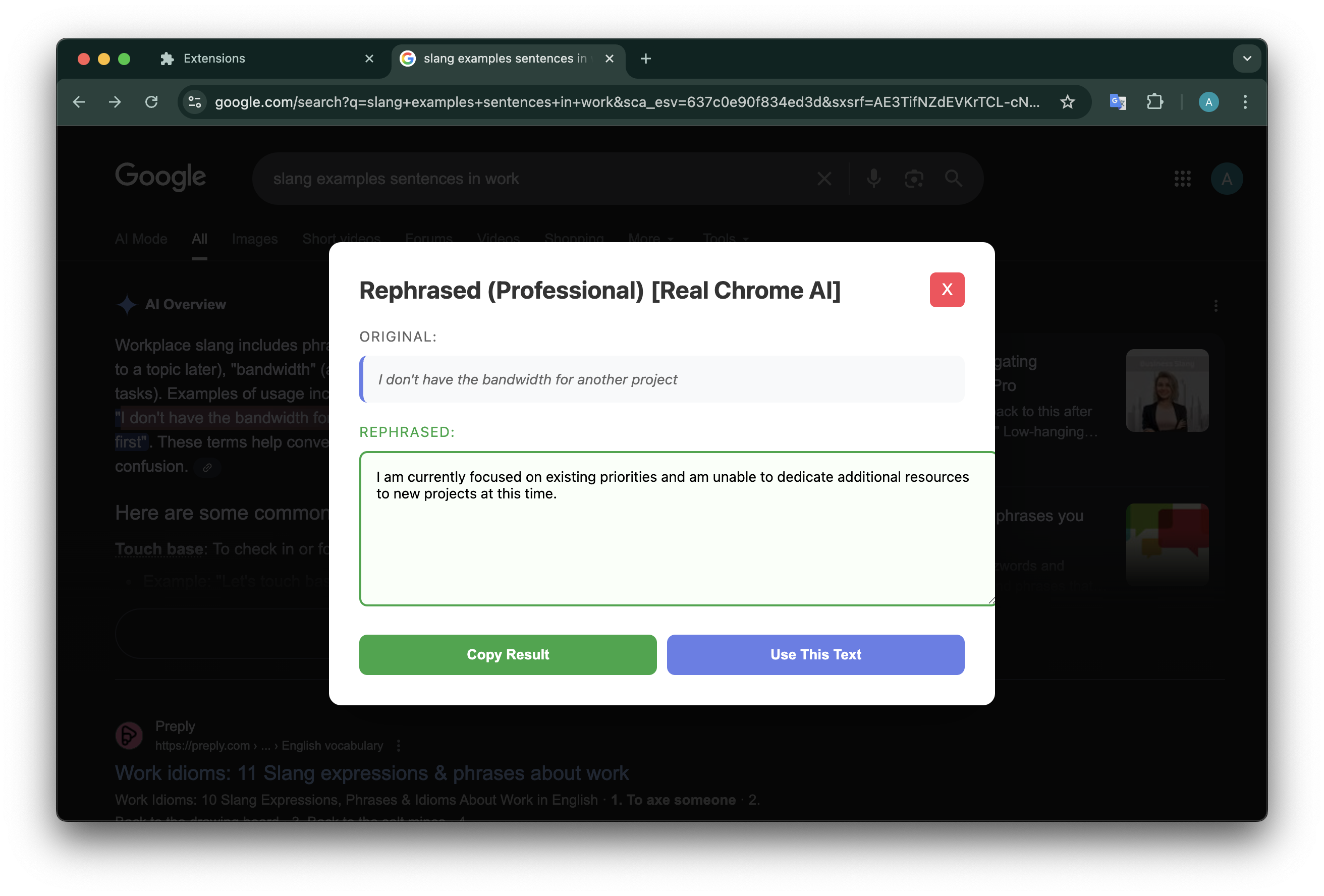Close the Rephrased dialog with red X
1324x896 pixels.
pos(946,290)
